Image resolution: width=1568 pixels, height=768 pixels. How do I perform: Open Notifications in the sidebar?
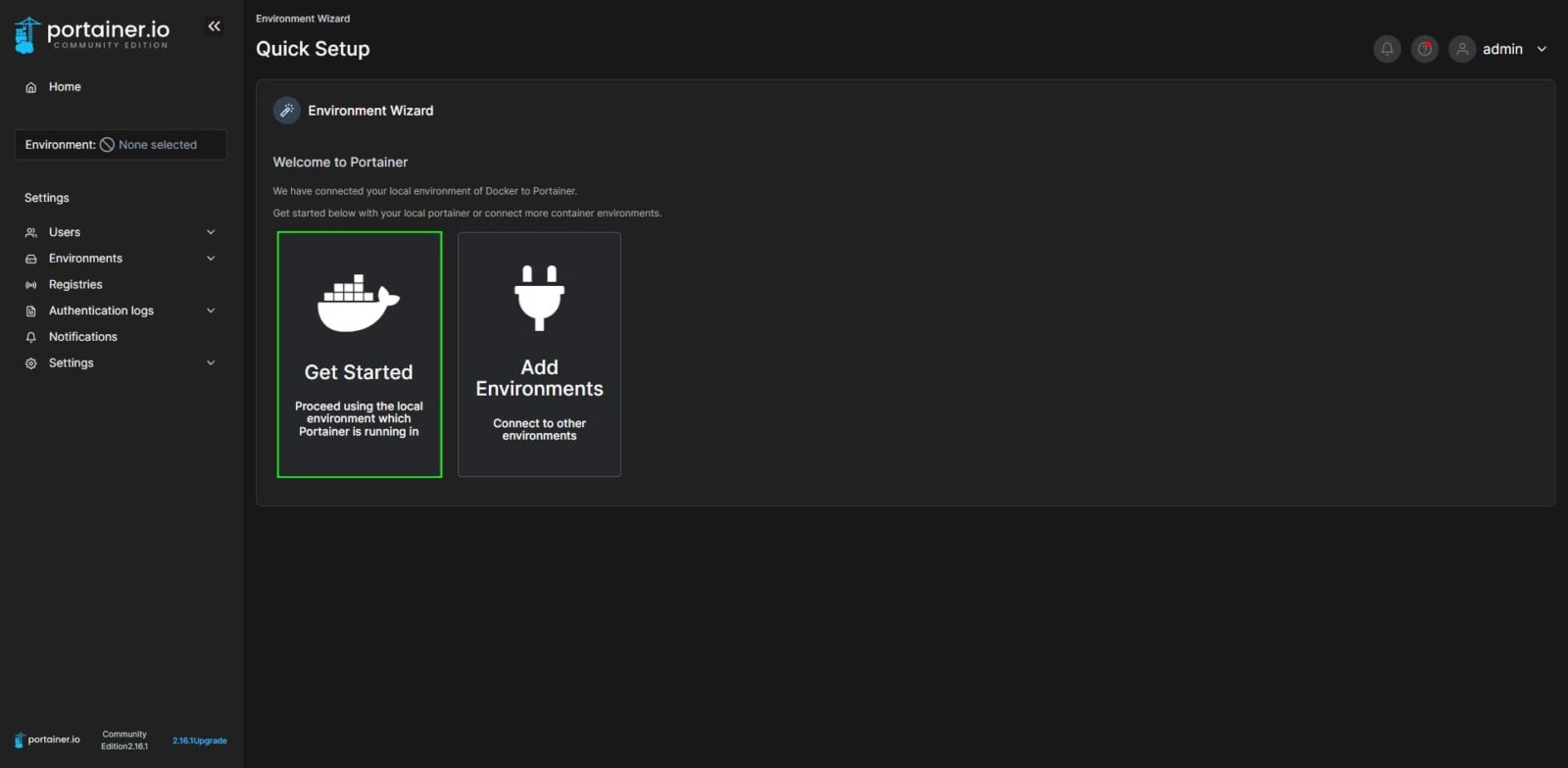[83, 337]
